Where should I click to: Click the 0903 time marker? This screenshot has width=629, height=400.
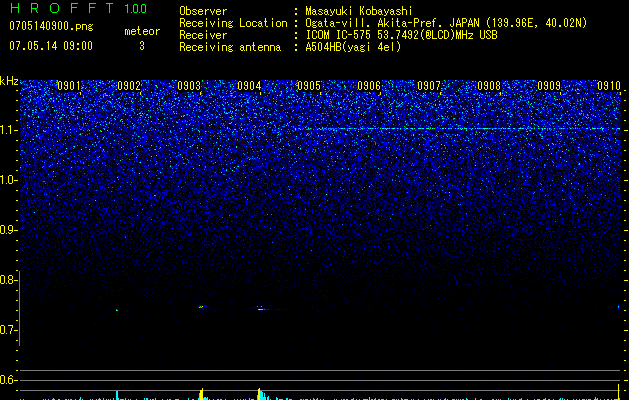point(189,85)
